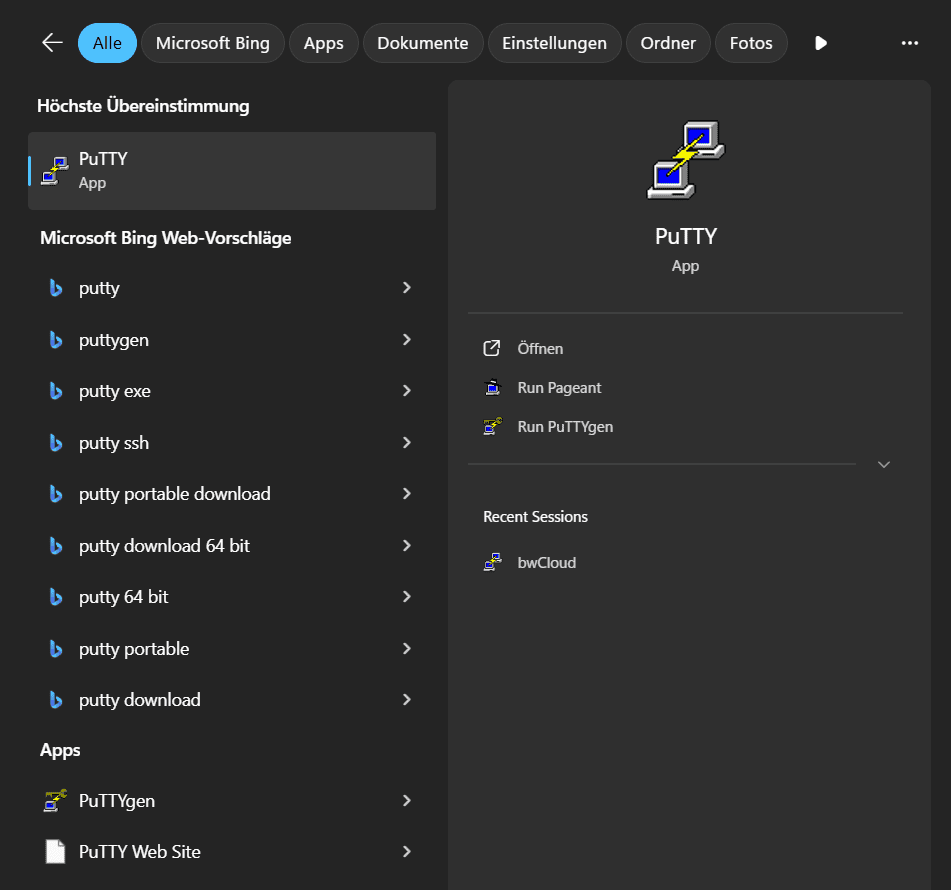Open the bwCloud recent session
Screen dimensions: 951x890
pyautogui.click(x=546, y=563)
